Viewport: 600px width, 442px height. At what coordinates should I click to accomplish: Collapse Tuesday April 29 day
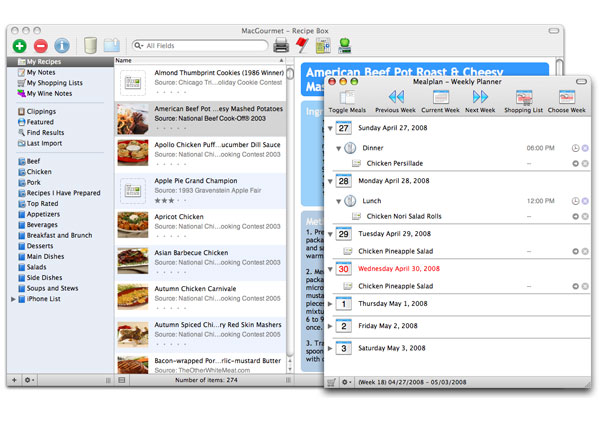(330, 234)
